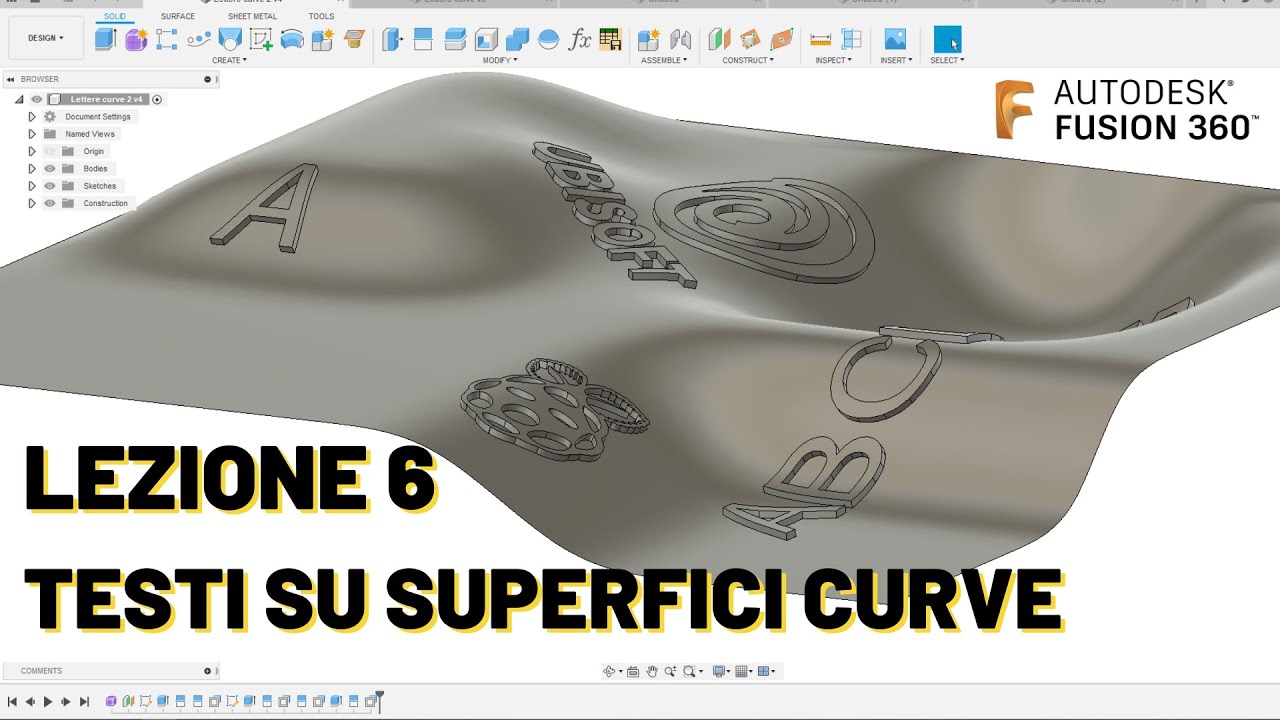Select the Press Pull tool
This screenshot has height=720, width=1280.
point(392,39)
